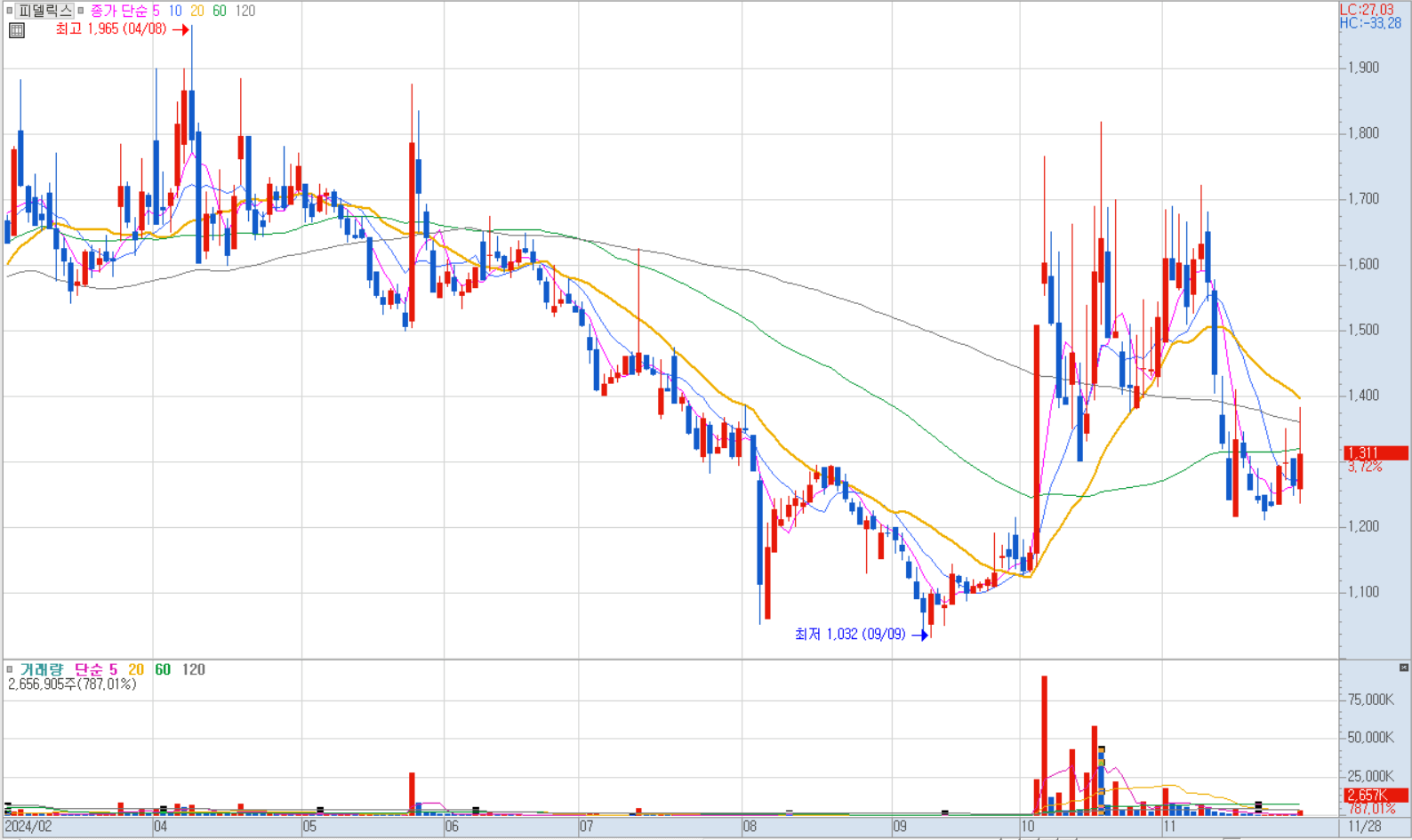Click the current price tag 1,311
Viewport: 1412px width, 840px height.
pos(1376,453)
